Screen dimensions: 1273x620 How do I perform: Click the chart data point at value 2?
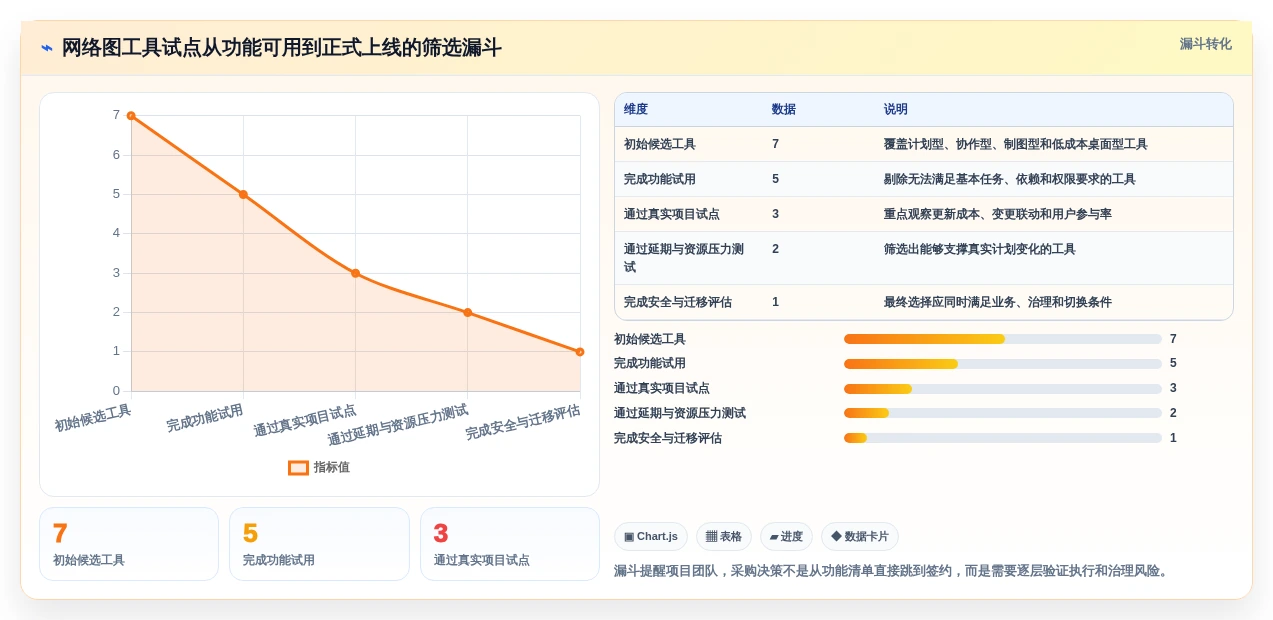[467, 312]
